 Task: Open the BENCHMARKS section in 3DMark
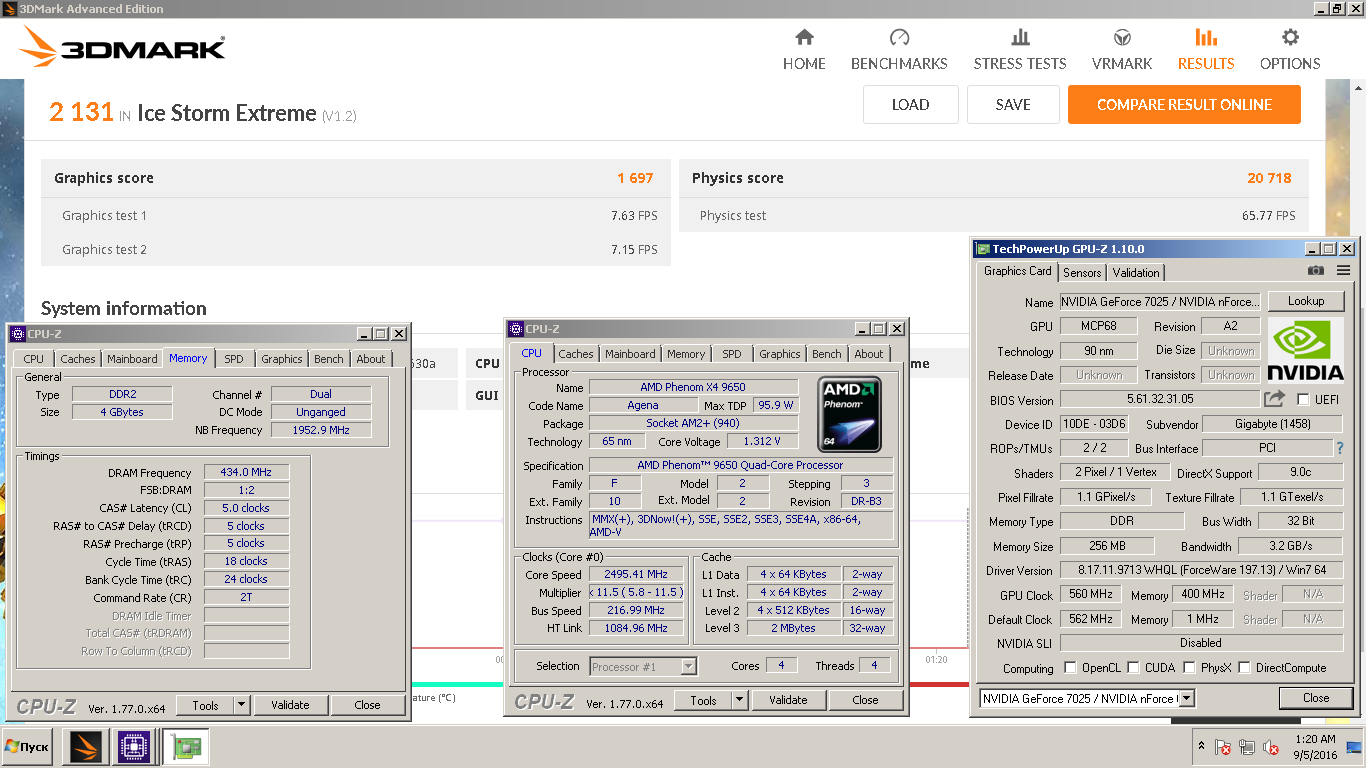click(899, 50)
